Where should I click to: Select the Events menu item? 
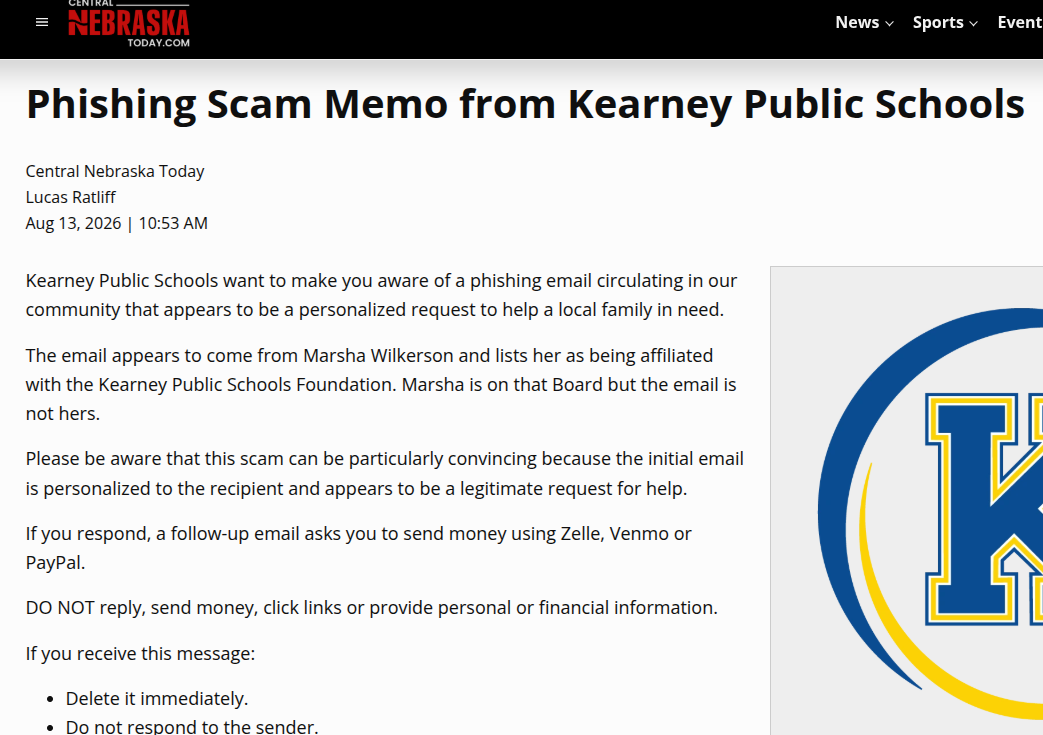[1020, 23]
